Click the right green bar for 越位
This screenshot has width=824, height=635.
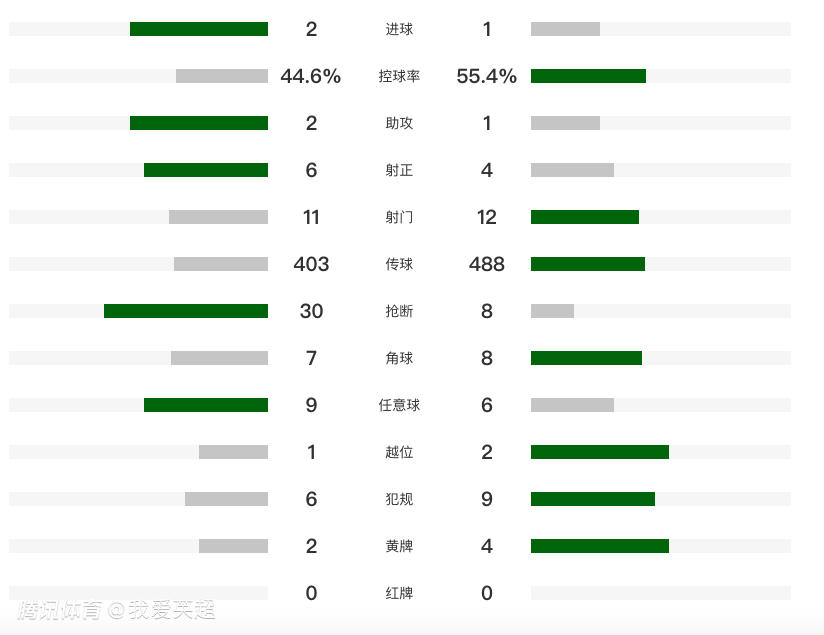coord(600,452)
